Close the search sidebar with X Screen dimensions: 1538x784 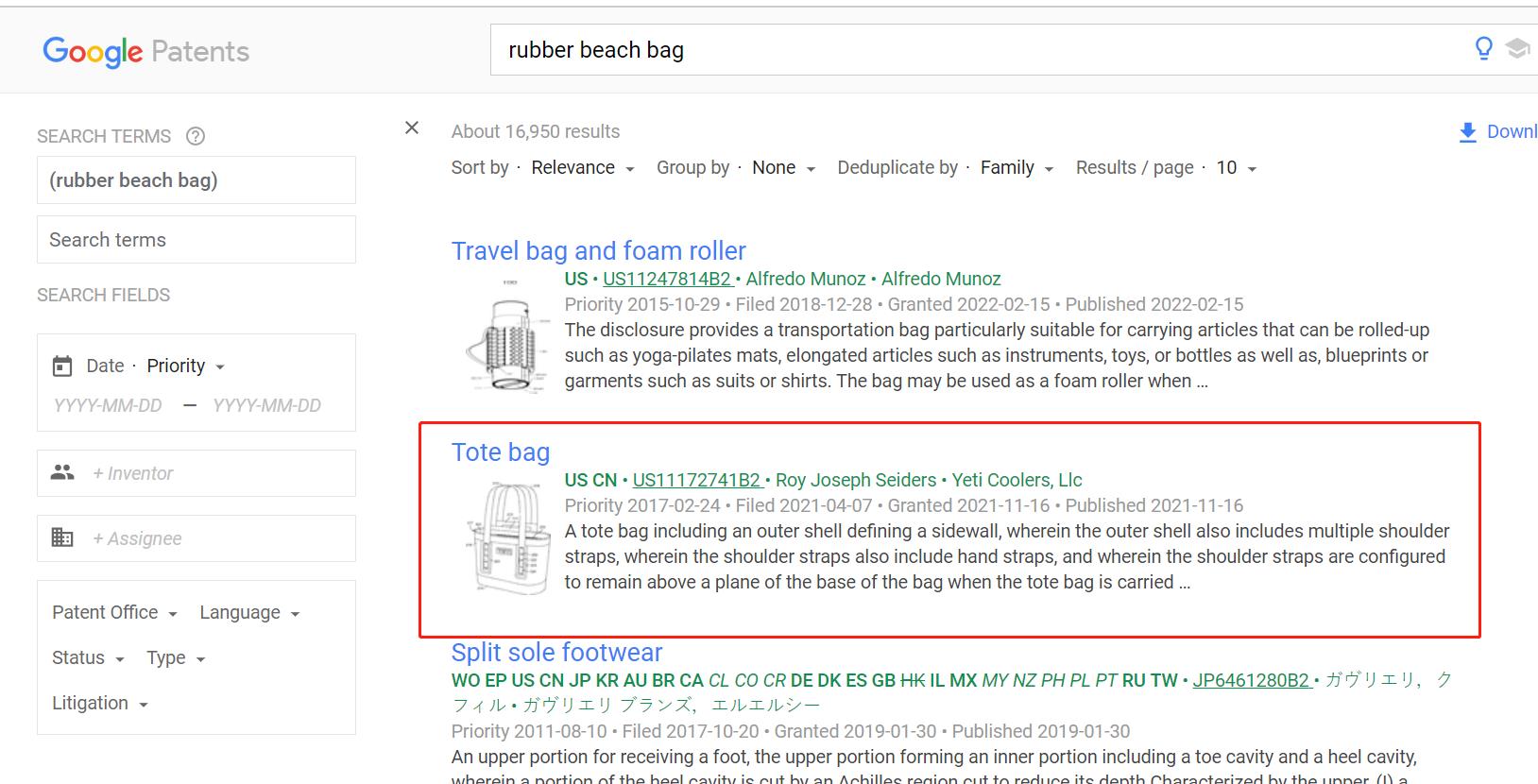point(412,128)
